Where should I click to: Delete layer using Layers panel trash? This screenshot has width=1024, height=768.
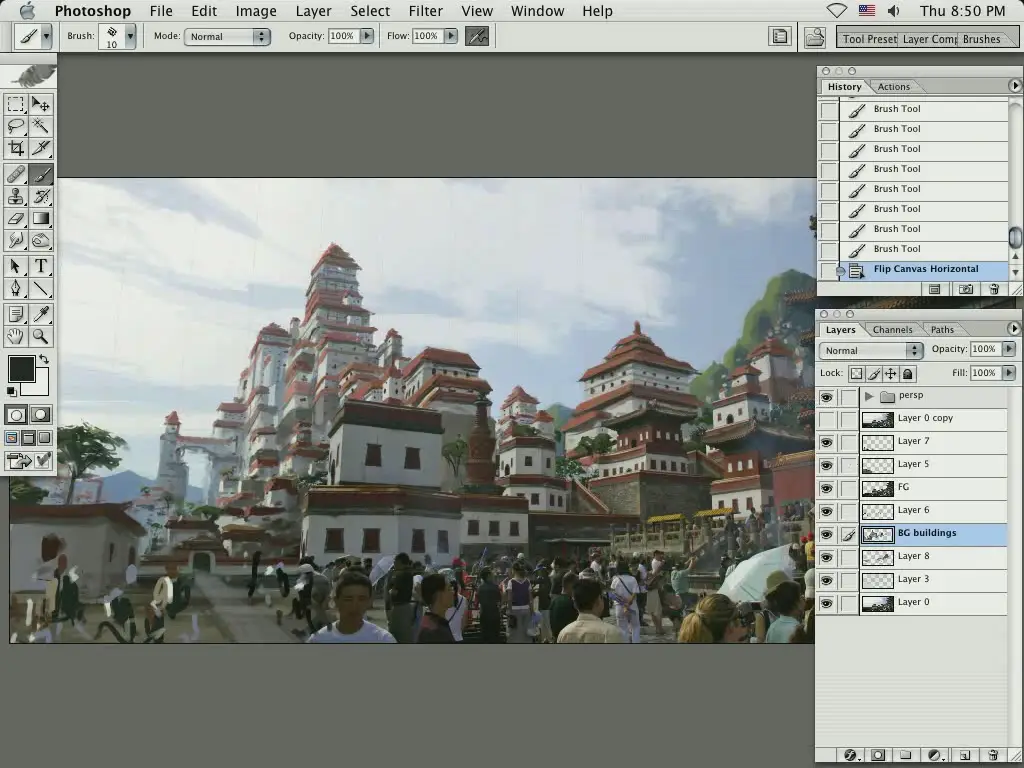(993, 755)
